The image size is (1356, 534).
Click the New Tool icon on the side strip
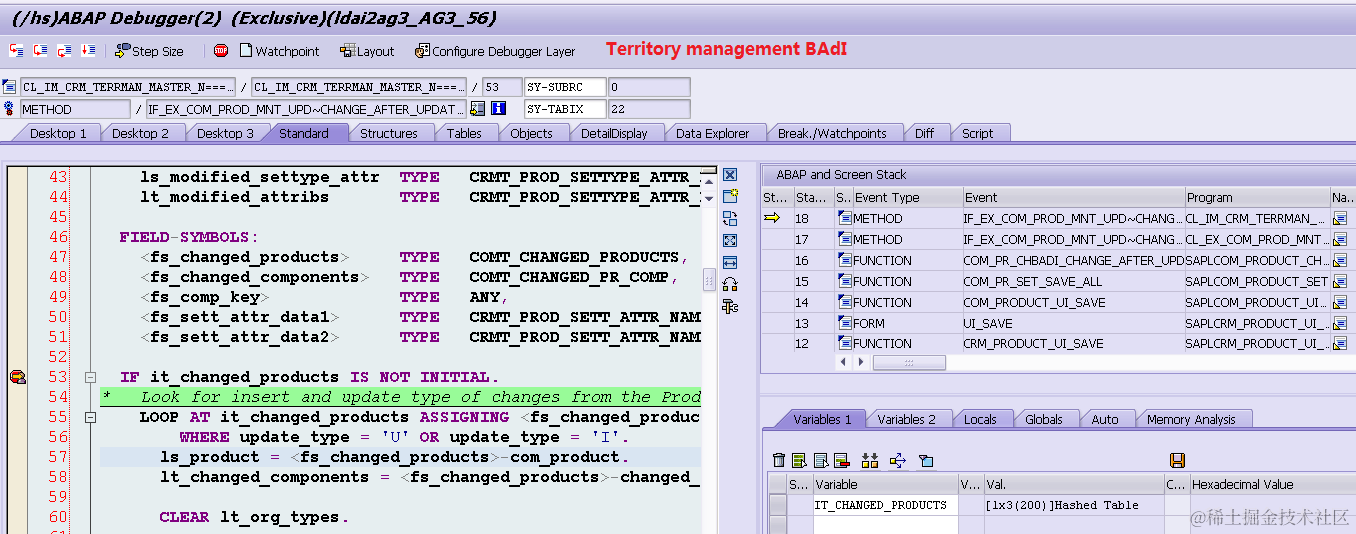[730, 197]
